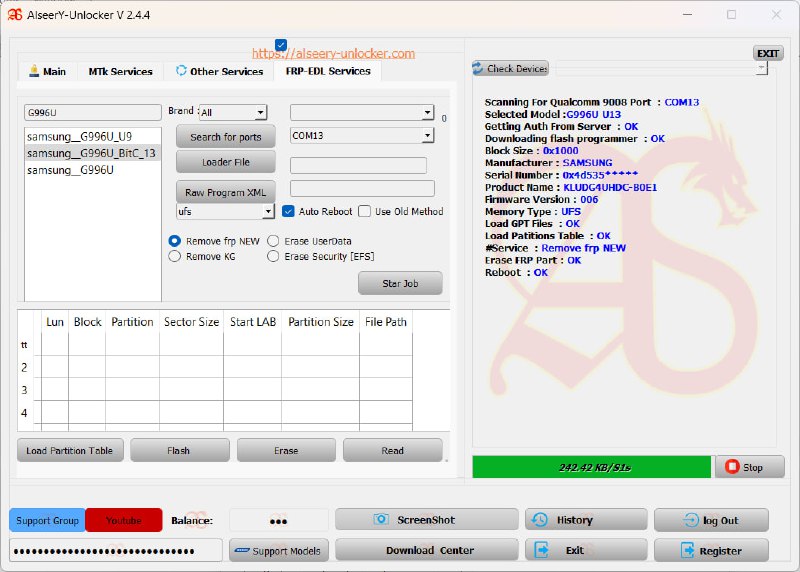Click the arrow icon on log Out
Screen dimensions: 800x572
[691, 520]
